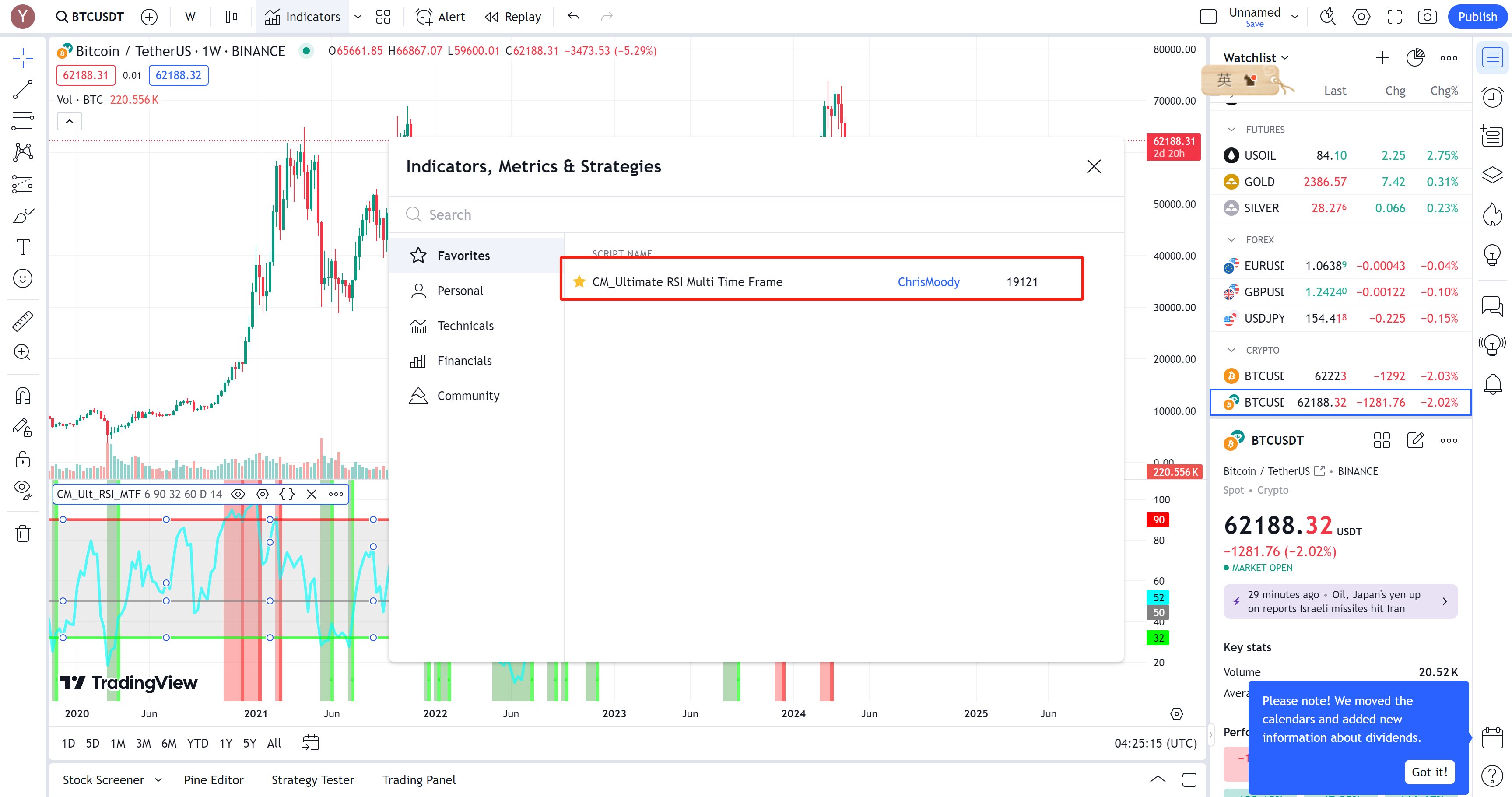Undo the last chart action

pyautogui.click(x=574, y=17)
